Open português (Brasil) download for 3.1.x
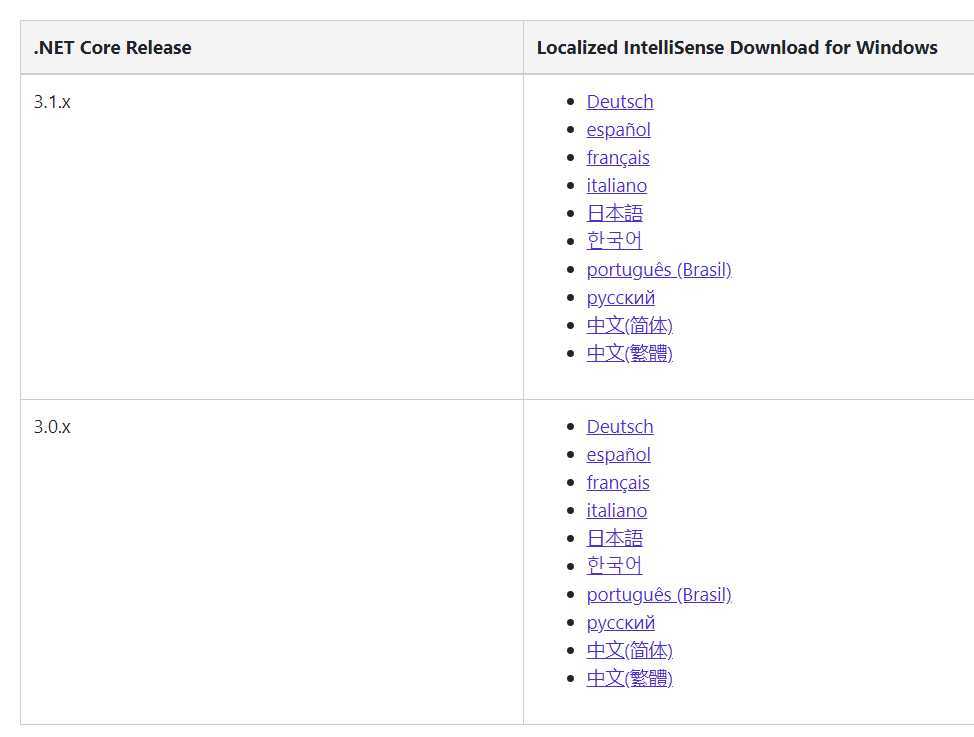The image size is (974, 737). pyautogui.click(x=658, y=270)
